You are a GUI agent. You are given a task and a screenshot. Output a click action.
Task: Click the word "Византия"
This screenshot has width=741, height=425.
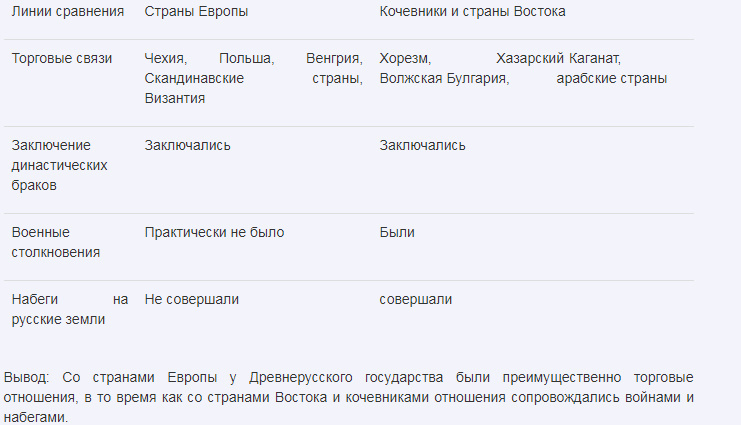(x=174, y=98)
